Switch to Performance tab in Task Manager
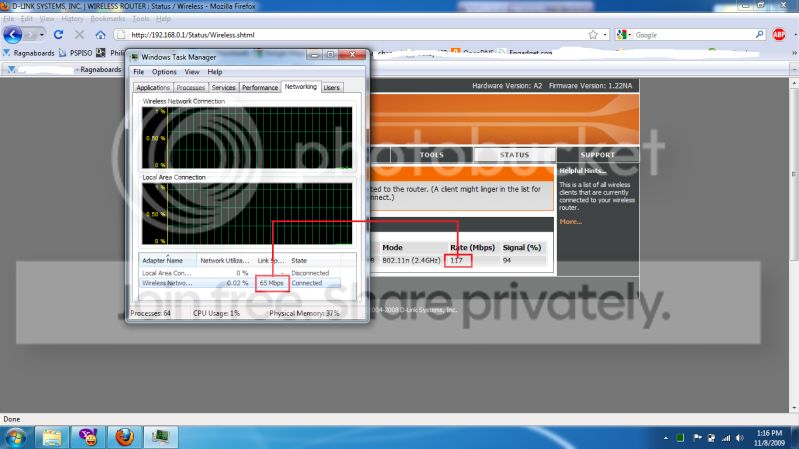 [260, 88]
